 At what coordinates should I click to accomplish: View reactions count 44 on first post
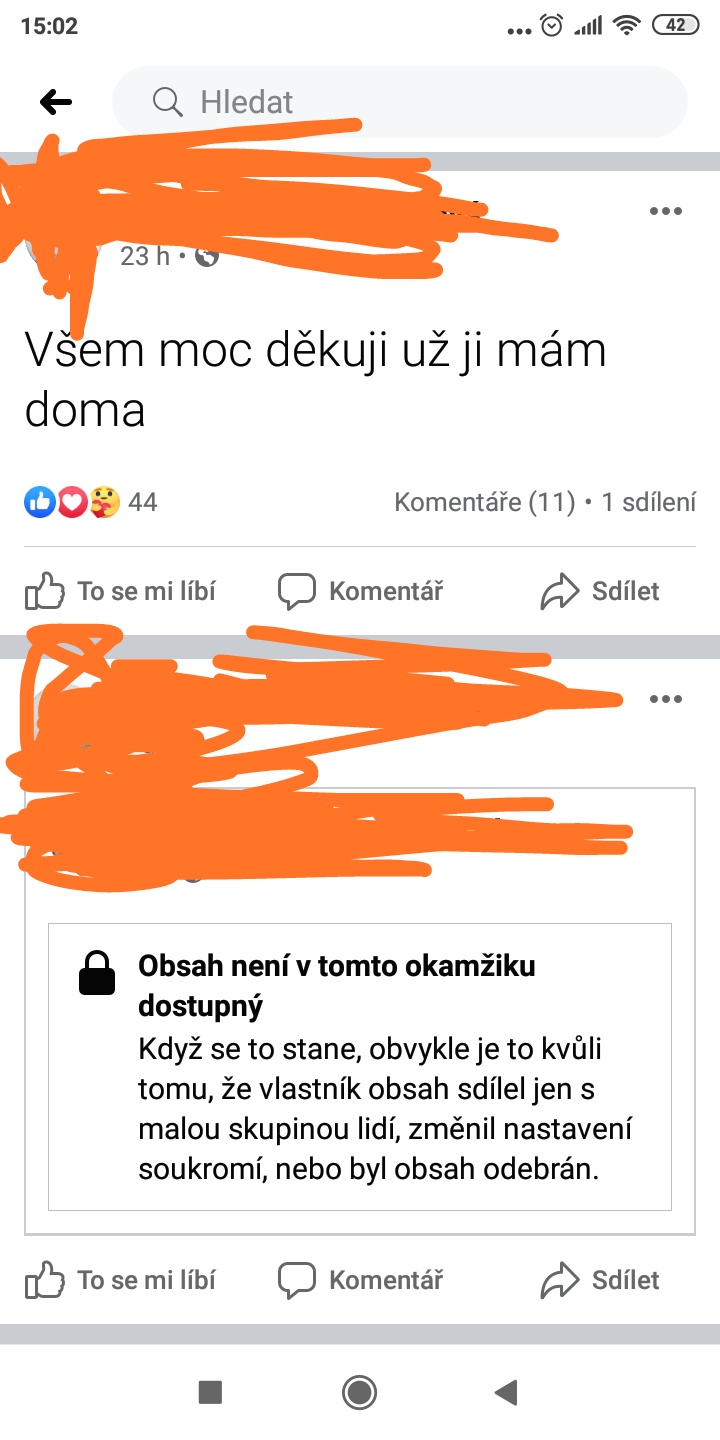pos(143,502)
